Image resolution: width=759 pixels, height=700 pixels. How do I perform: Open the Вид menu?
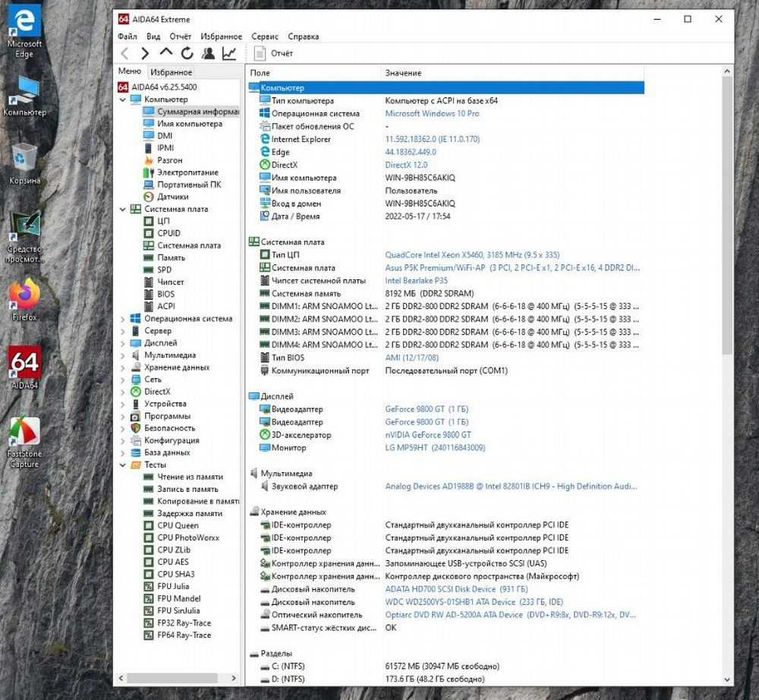click(x=153, y=36)
